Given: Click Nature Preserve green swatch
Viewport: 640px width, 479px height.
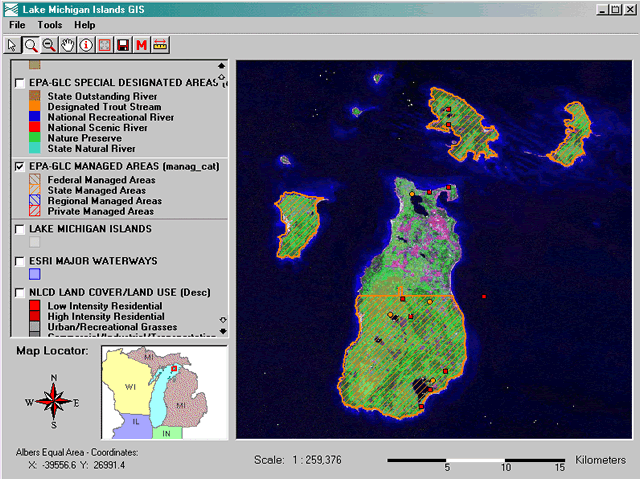Looking at the screenshot, I should 35,138.
